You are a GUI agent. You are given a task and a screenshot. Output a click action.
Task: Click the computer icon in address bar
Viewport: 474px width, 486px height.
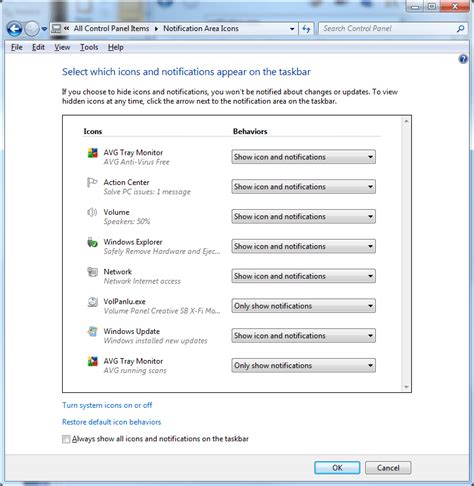pyautogui.click(x=56, y=29)
